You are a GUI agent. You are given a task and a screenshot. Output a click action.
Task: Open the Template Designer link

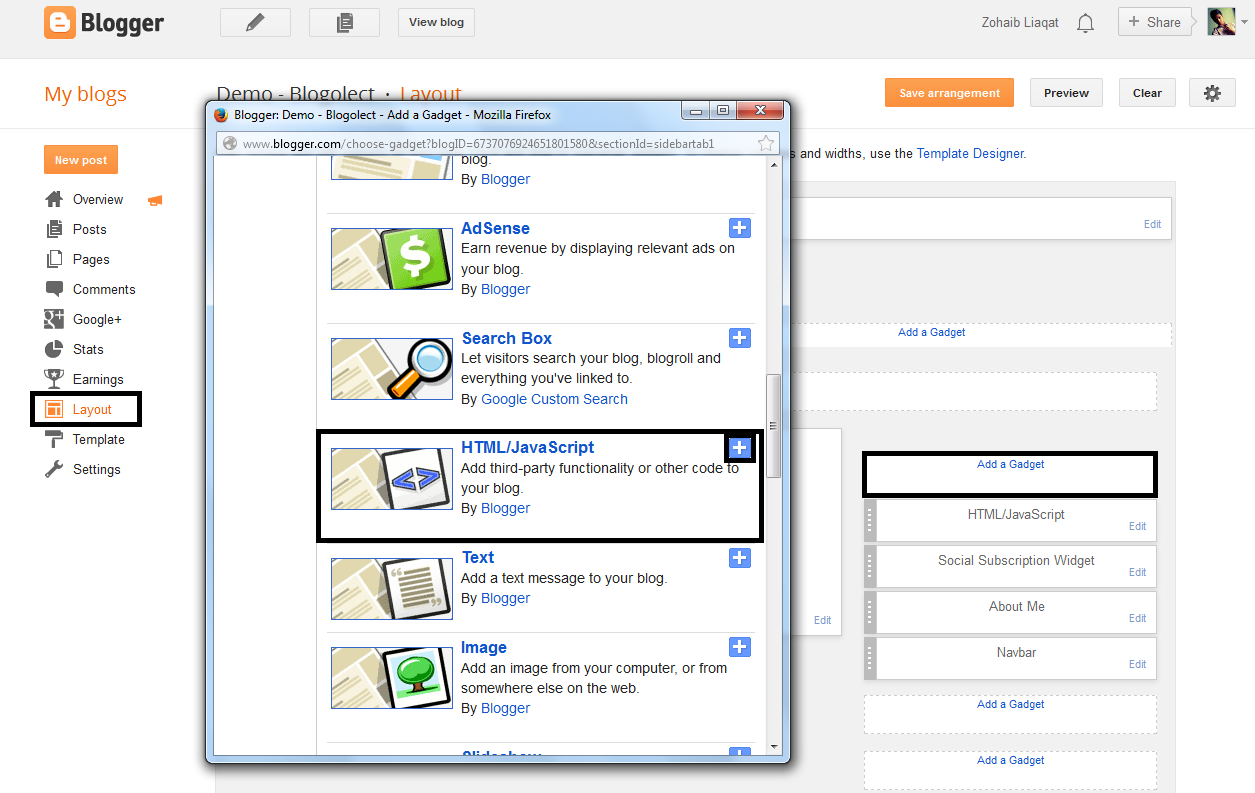click(970, 153)
